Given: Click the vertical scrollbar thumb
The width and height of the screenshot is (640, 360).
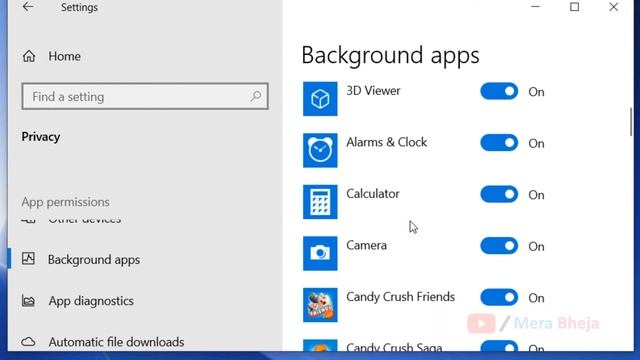Looking at the screenshot, I should coord(631,122).
